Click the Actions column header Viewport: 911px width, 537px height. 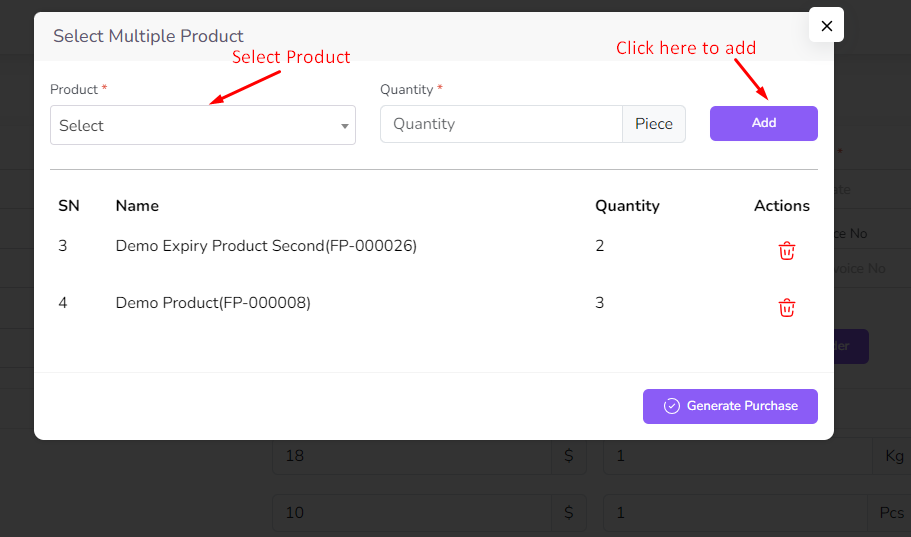pos(781,206)
